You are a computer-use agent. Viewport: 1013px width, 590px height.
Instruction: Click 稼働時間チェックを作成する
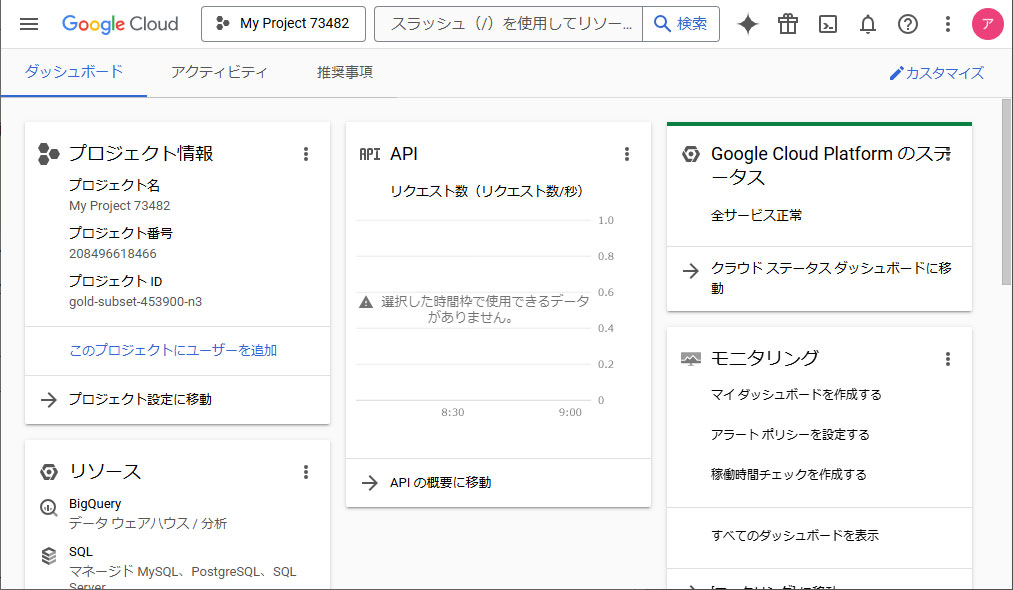[789, 474]
